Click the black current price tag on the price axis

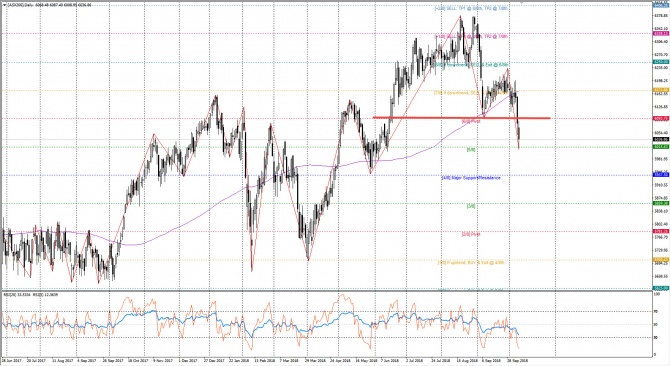coord(661,140)
